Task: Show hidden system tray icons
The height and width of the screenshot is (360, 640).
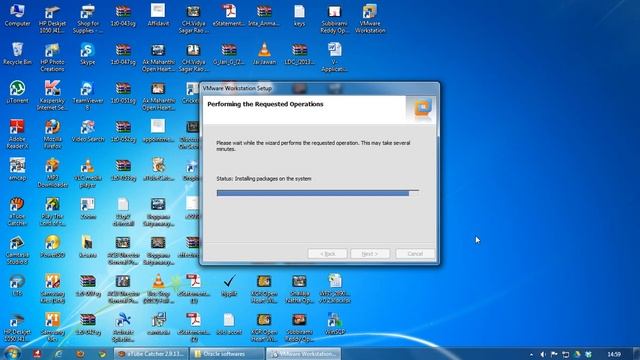Action: pos(531,354)
